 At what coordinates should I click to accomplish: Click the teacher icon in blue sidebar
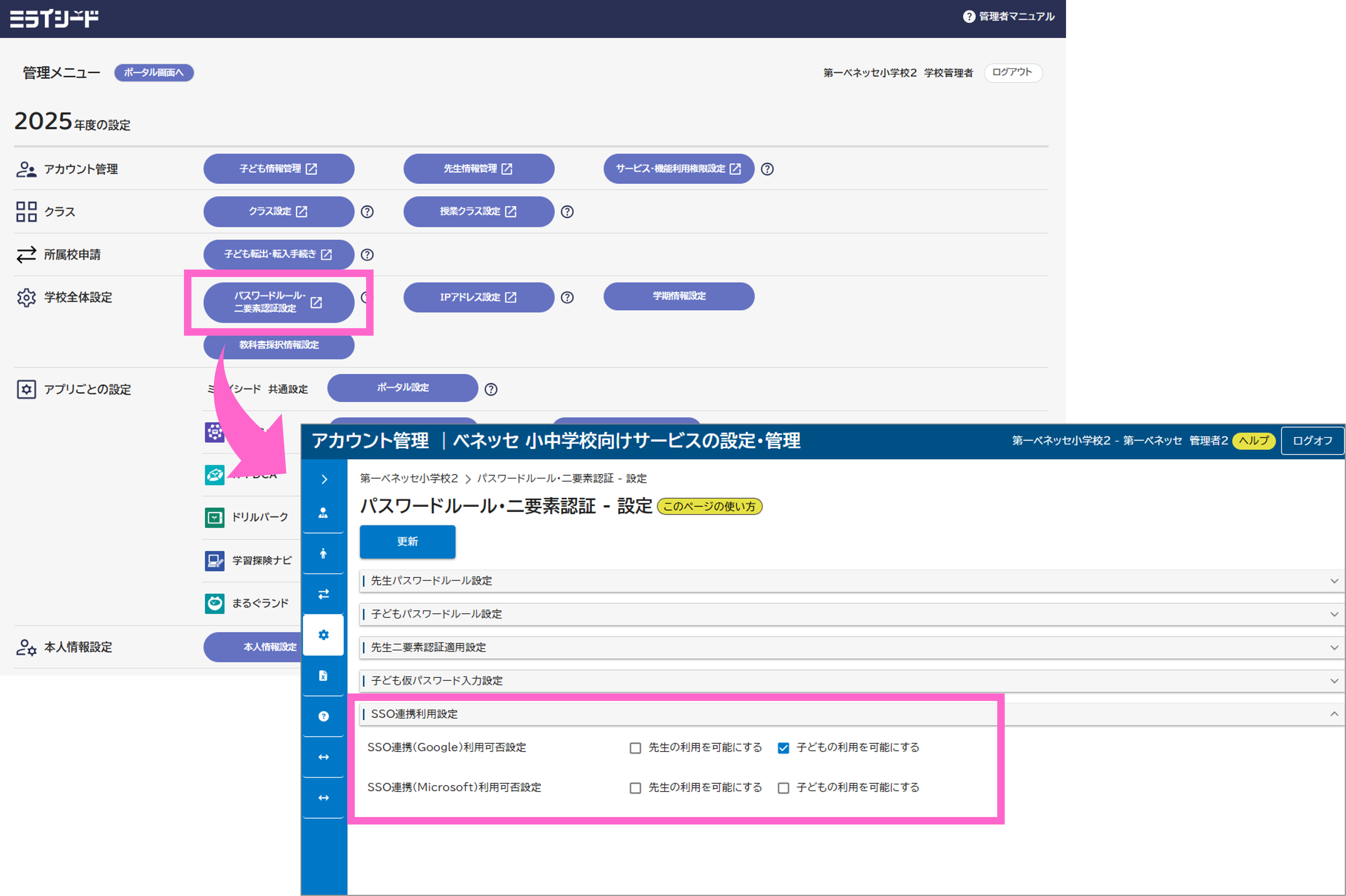pyautogui.click(x=323, y=512)
